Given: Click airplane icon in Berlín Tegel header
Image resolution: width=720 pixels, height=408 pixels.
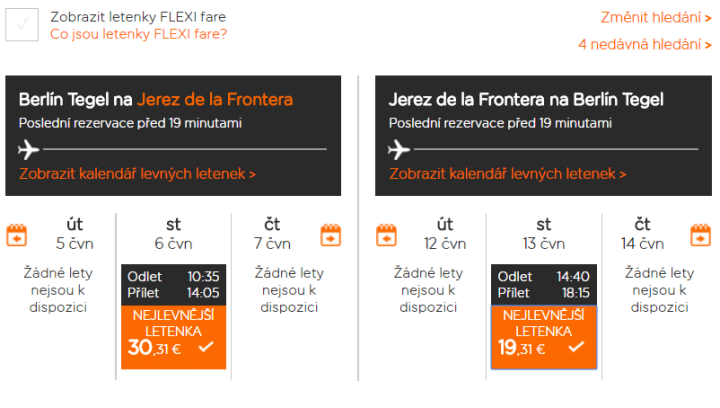Looking at the screenshot, I should (30, 149).
